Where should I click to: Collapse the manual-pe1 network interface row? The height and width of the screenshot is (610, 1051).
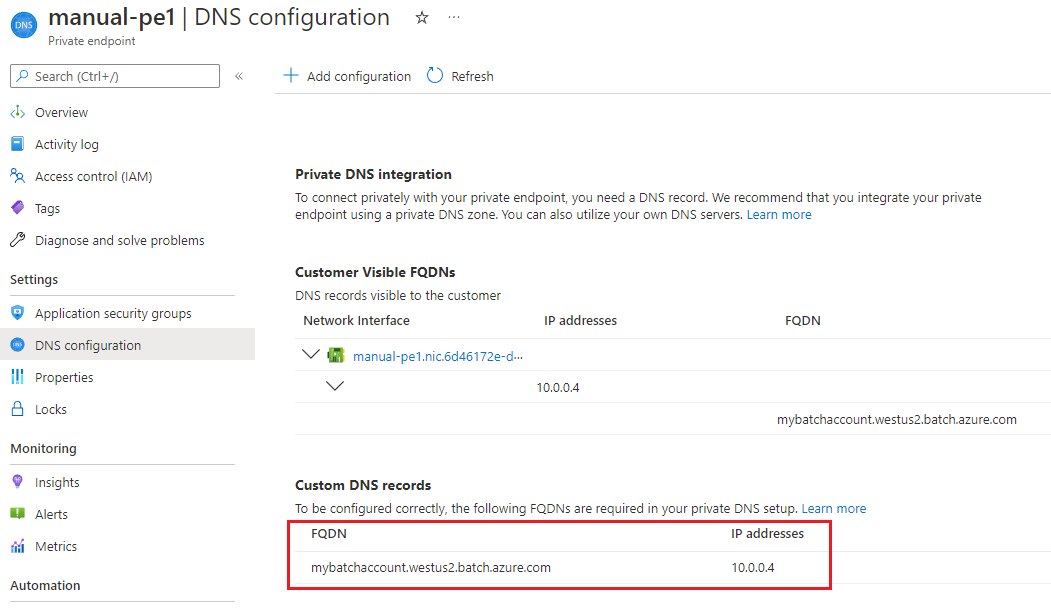[311, 353]
